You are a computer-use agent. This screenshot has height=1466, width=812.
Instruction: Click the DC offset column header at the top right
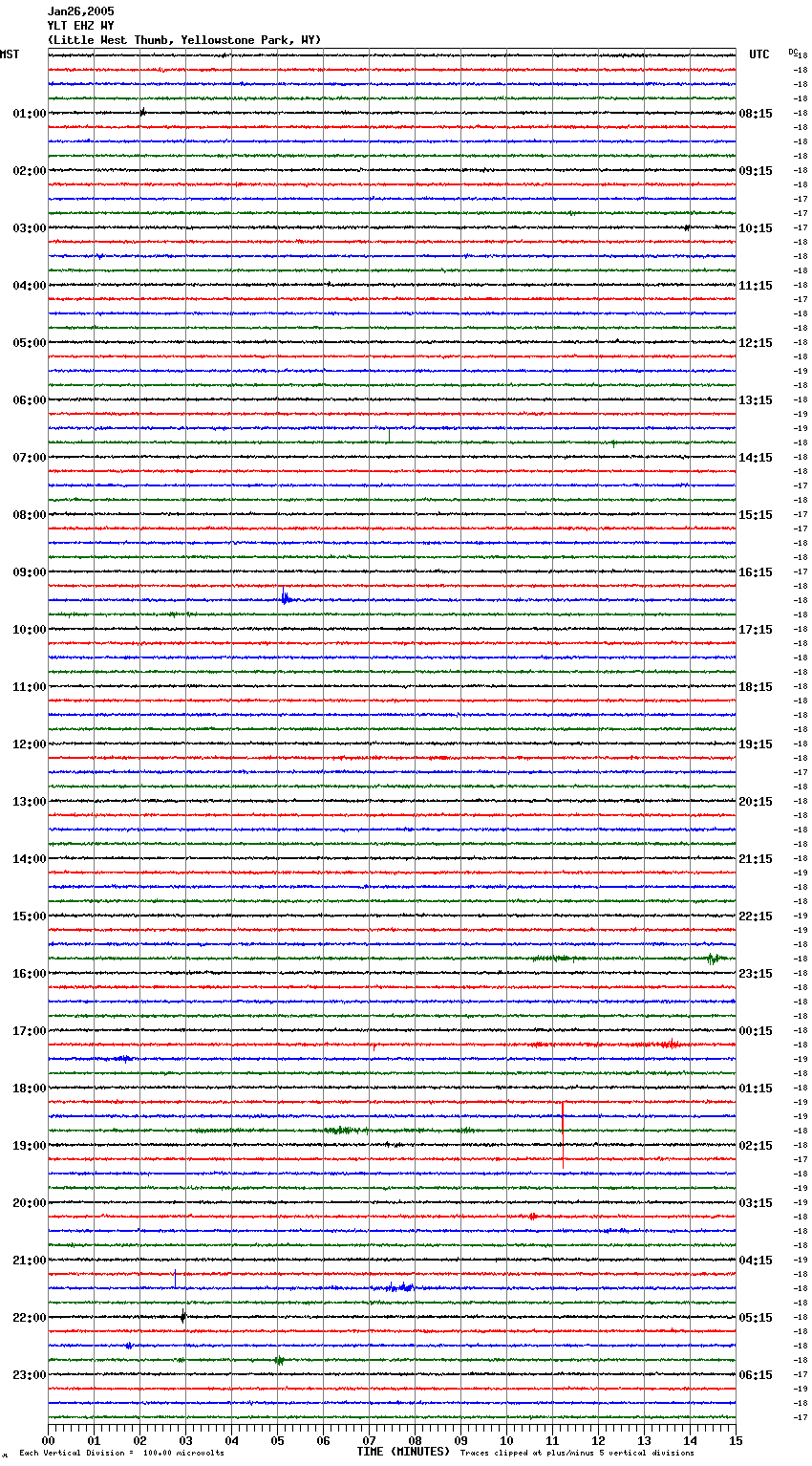click(792, 52)
